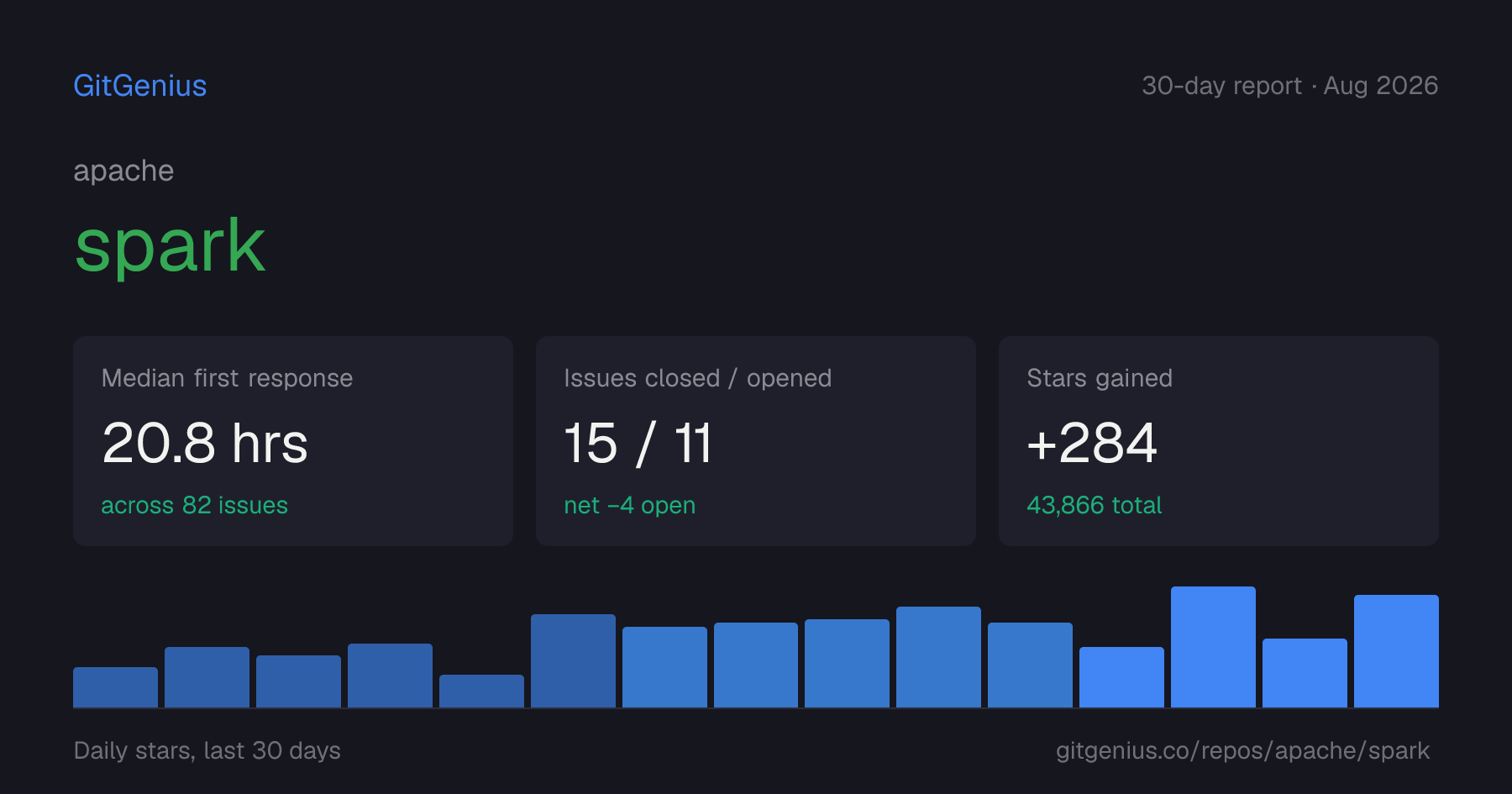Click the "20.8 hrs" value
The height and width of the screenshot is (794, 1512).
click(x=205, y=443)
